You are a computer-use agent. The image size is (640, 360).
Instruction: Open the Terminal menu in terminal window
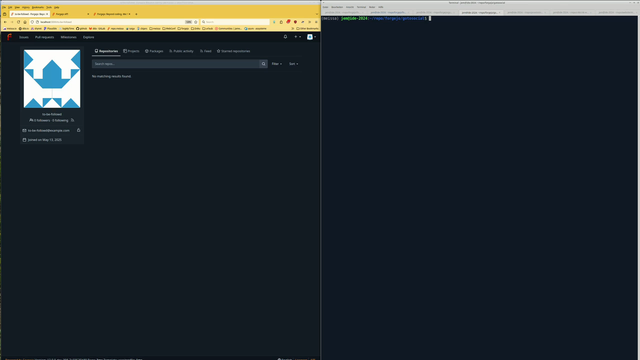coord(361,7)
